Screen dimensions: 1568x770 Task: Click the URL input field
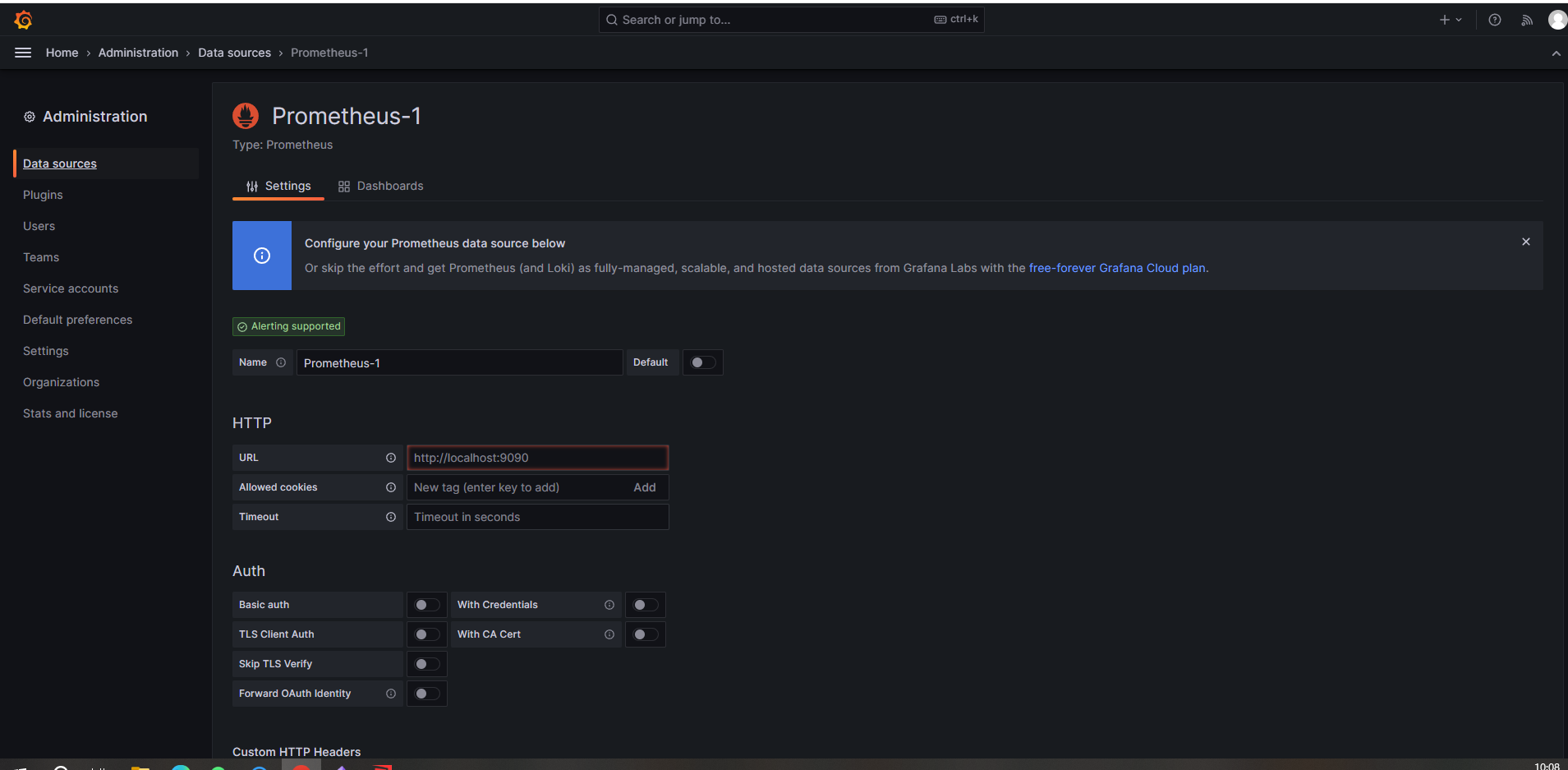pos(537,458)
